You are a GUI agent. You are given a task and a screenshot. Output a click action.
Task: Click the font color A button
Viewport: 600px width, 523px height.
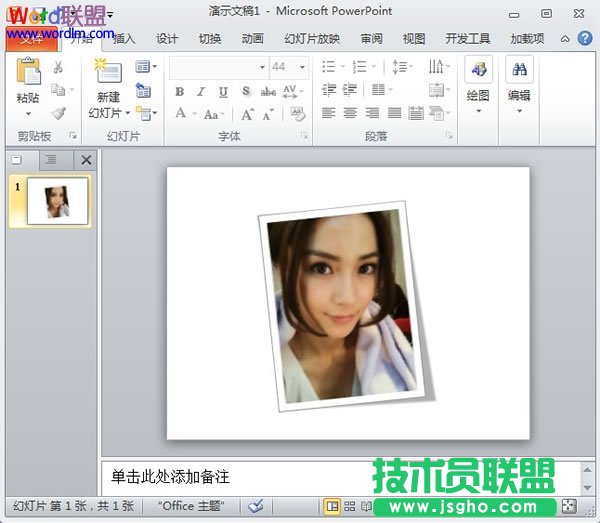(x=181, y=114)
